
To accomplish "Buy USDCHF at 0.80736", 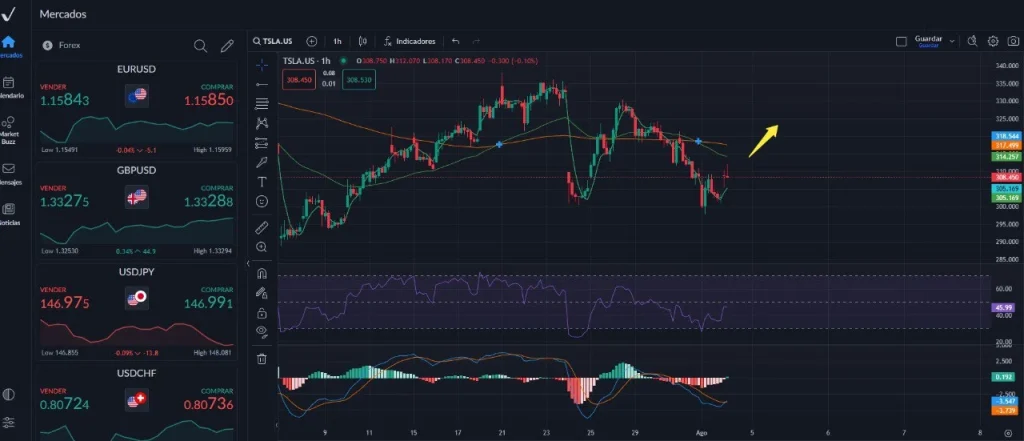I will (x=208, y=404).
